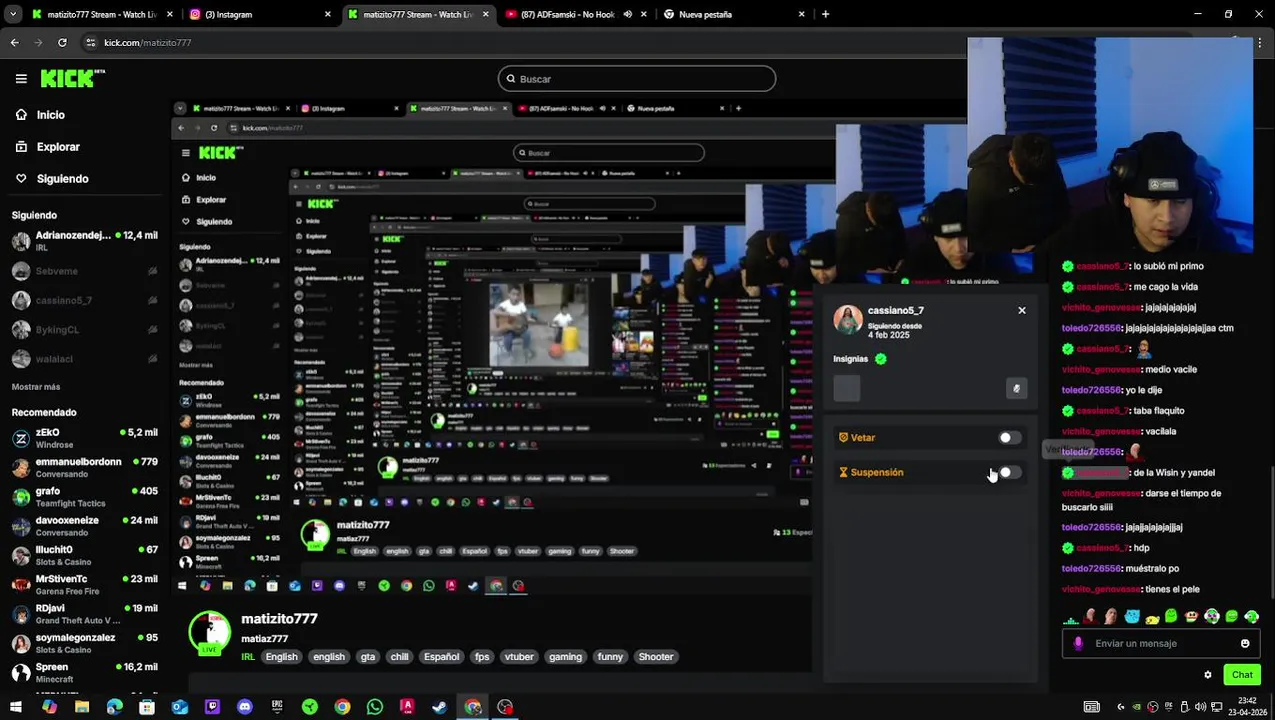The height and width of the screenshot is (720, 1275).
Task: Open MrStivenTc Garena Free Fire channel
Action: coord(85,584)
